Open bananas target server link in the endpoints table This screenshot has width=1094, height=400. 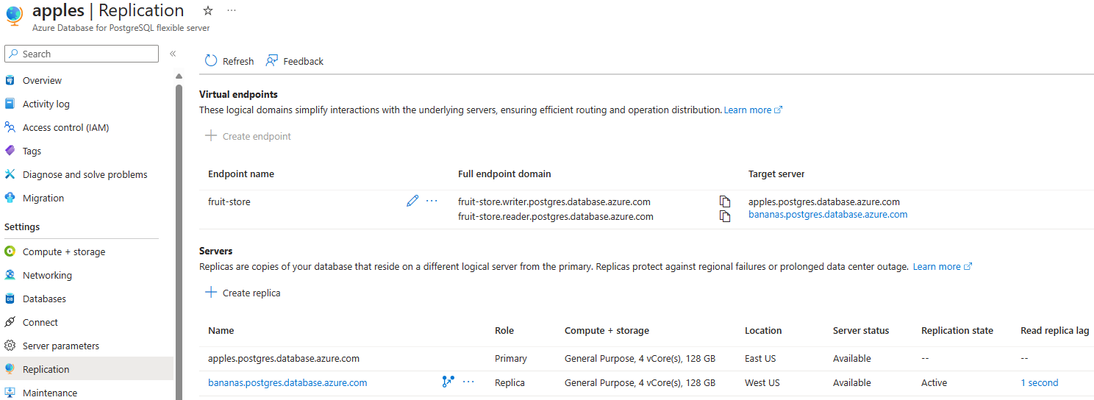pyautogui.click(x=827, y=215)
